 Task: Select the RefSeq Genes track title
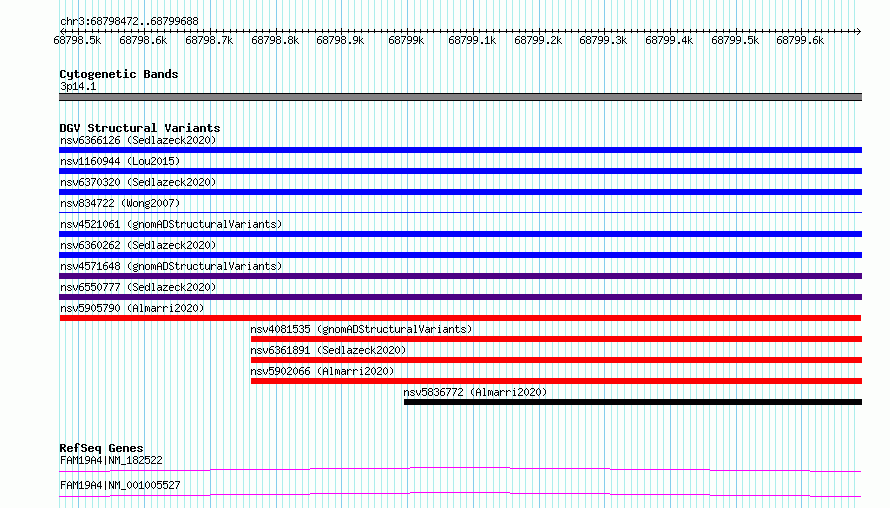coord(101,448)
